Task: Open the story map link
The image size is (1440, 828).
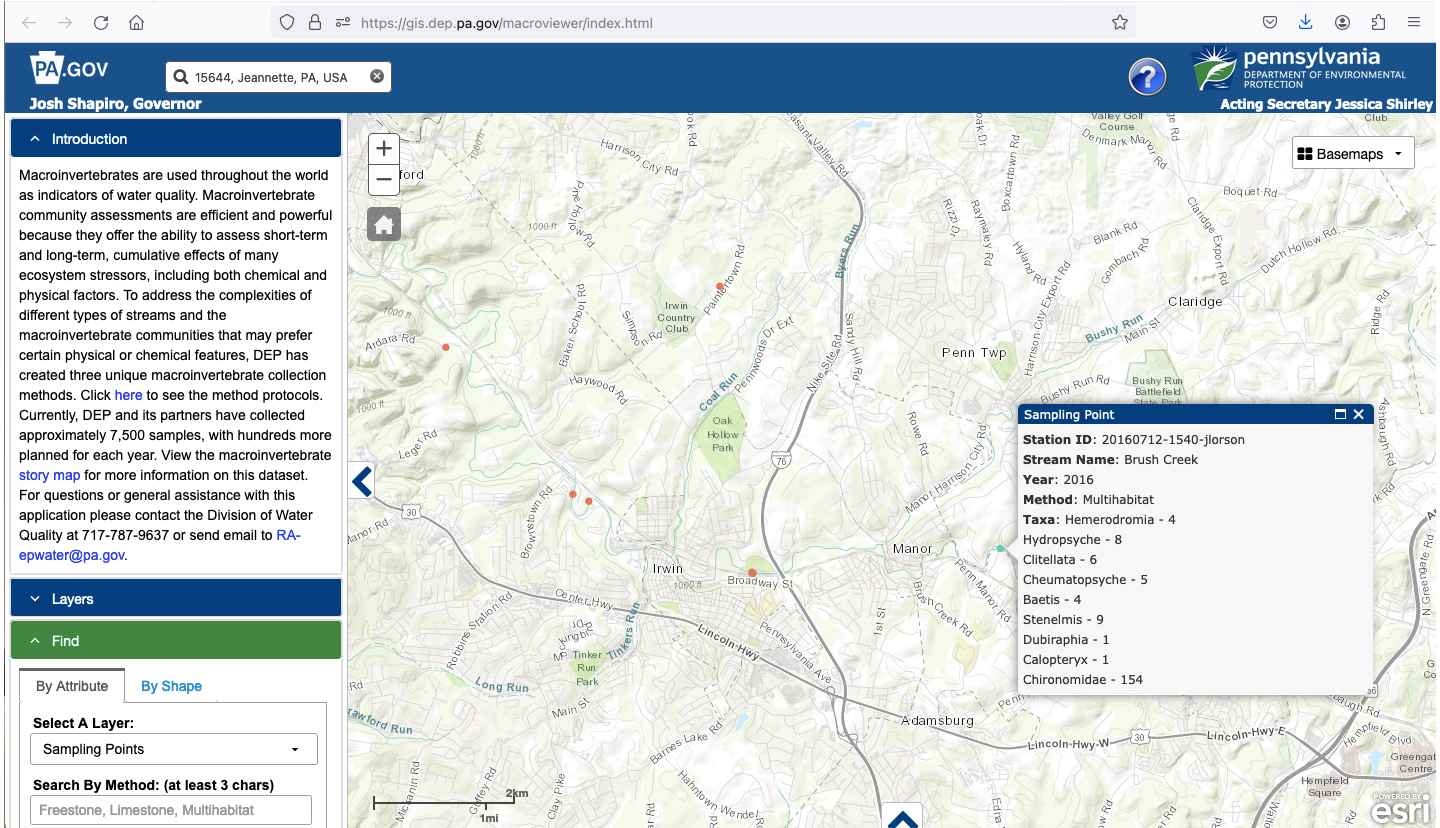Action: pyautogui.click(x=49, y=475)
